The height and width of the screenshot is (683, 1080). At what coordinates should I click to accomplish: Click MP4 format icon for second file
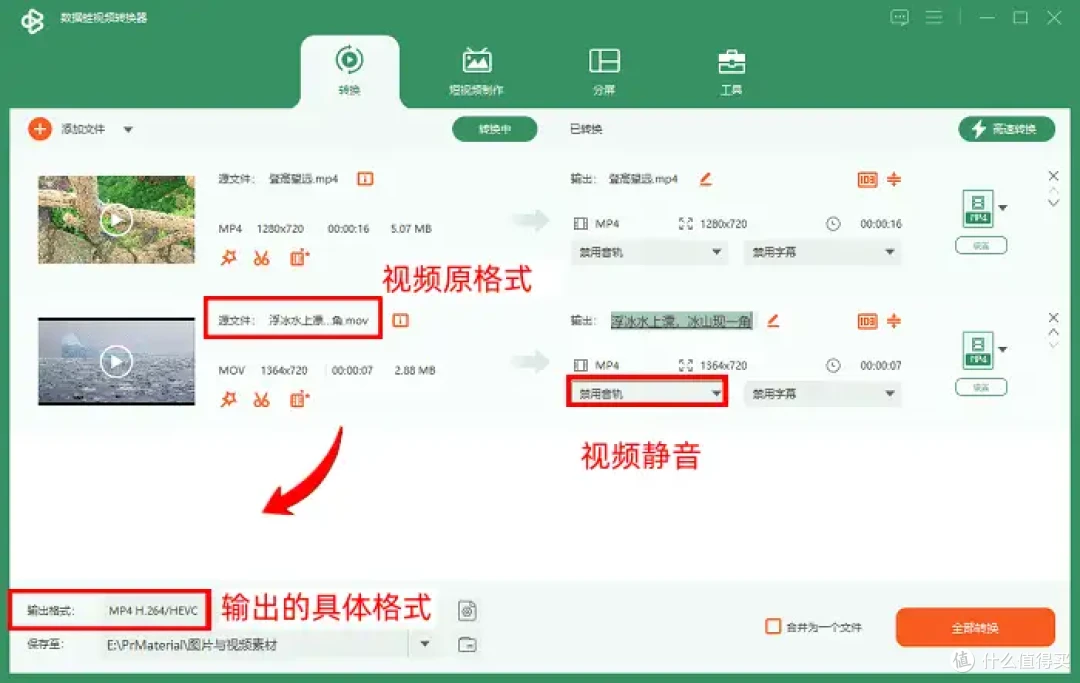coord(978,350)
